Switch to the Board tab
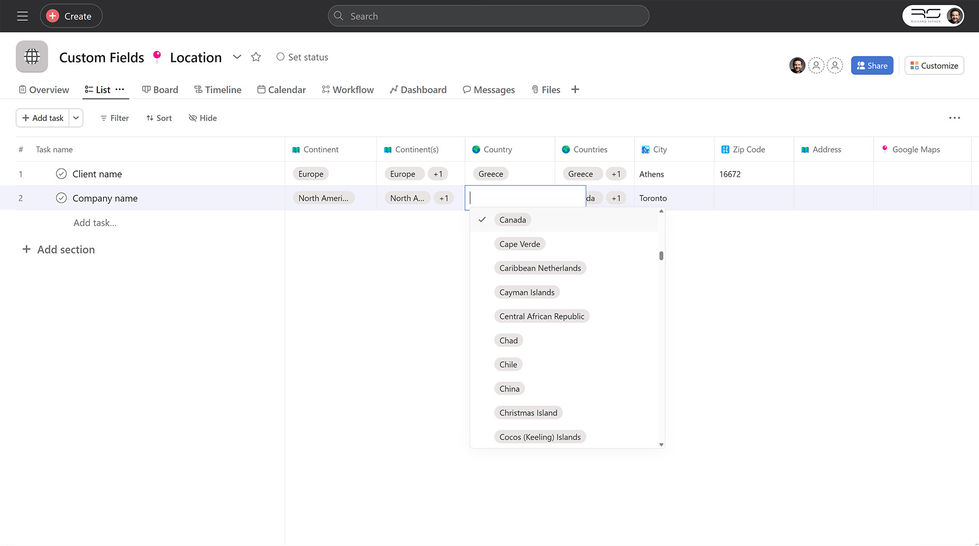 [x=160, y=89]
